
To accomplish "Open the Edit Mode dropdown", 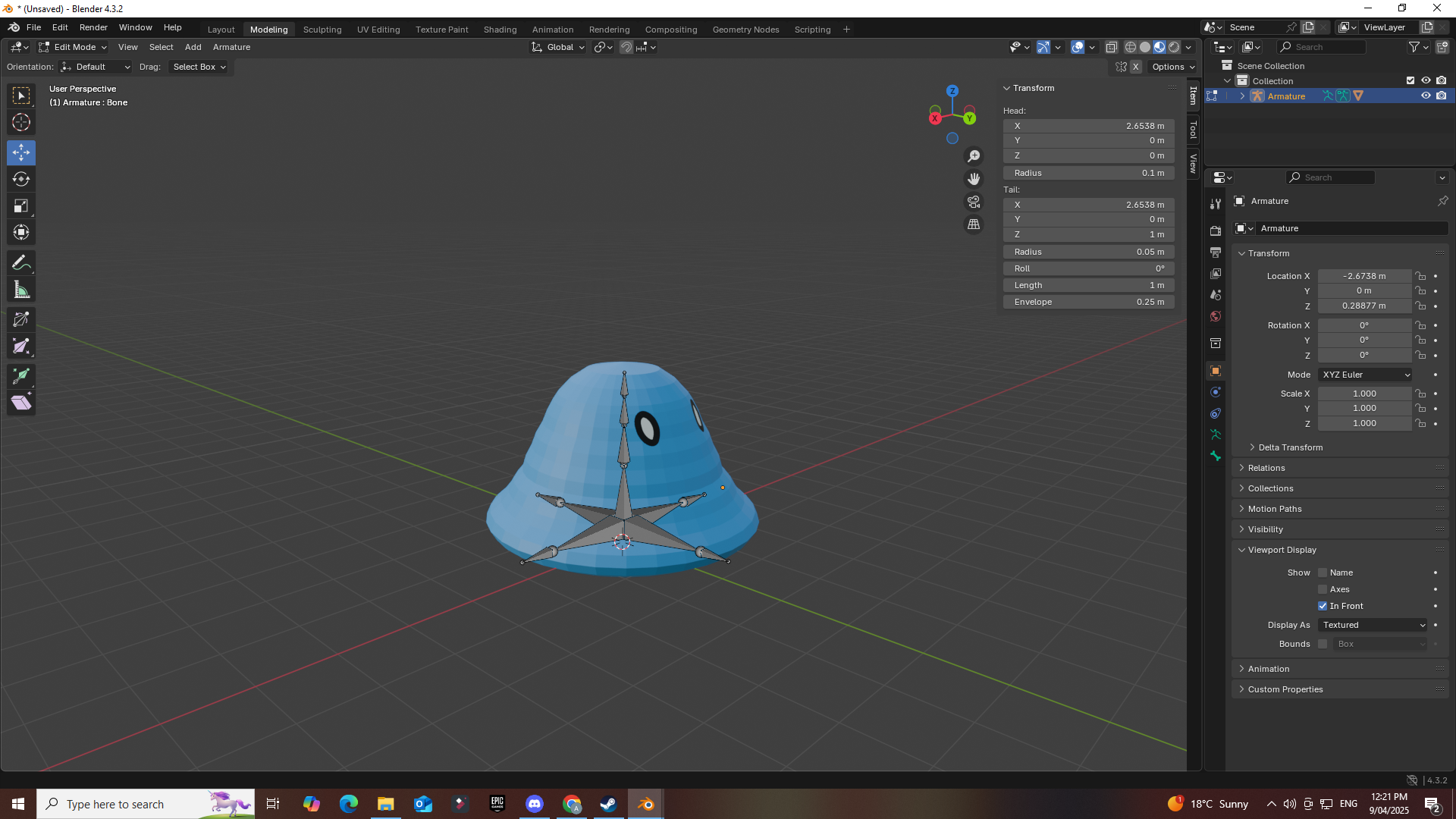I will [73, 47].
